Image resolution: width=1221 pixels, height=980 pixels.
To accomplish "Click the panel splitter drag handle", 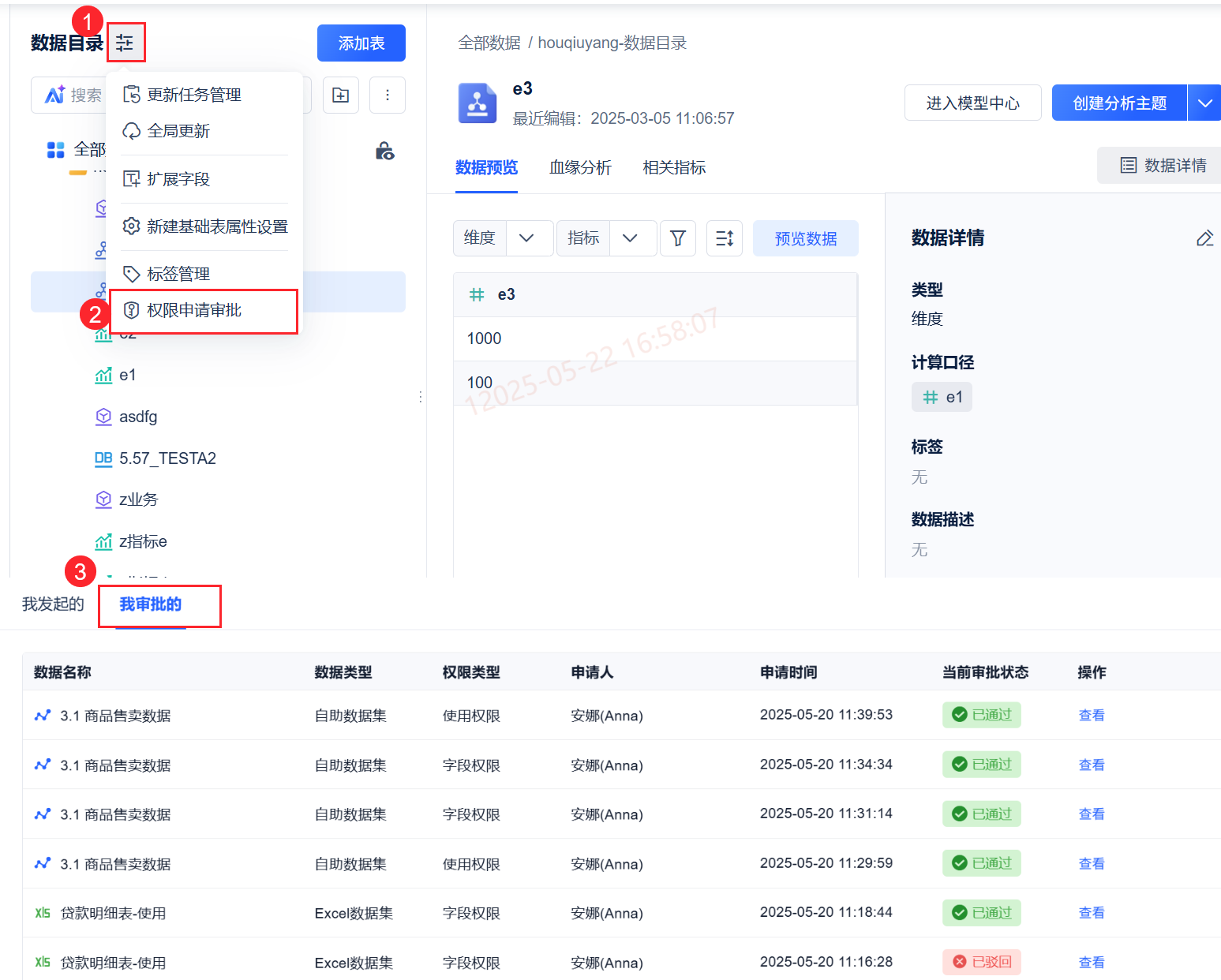I will tap(421, 397).
